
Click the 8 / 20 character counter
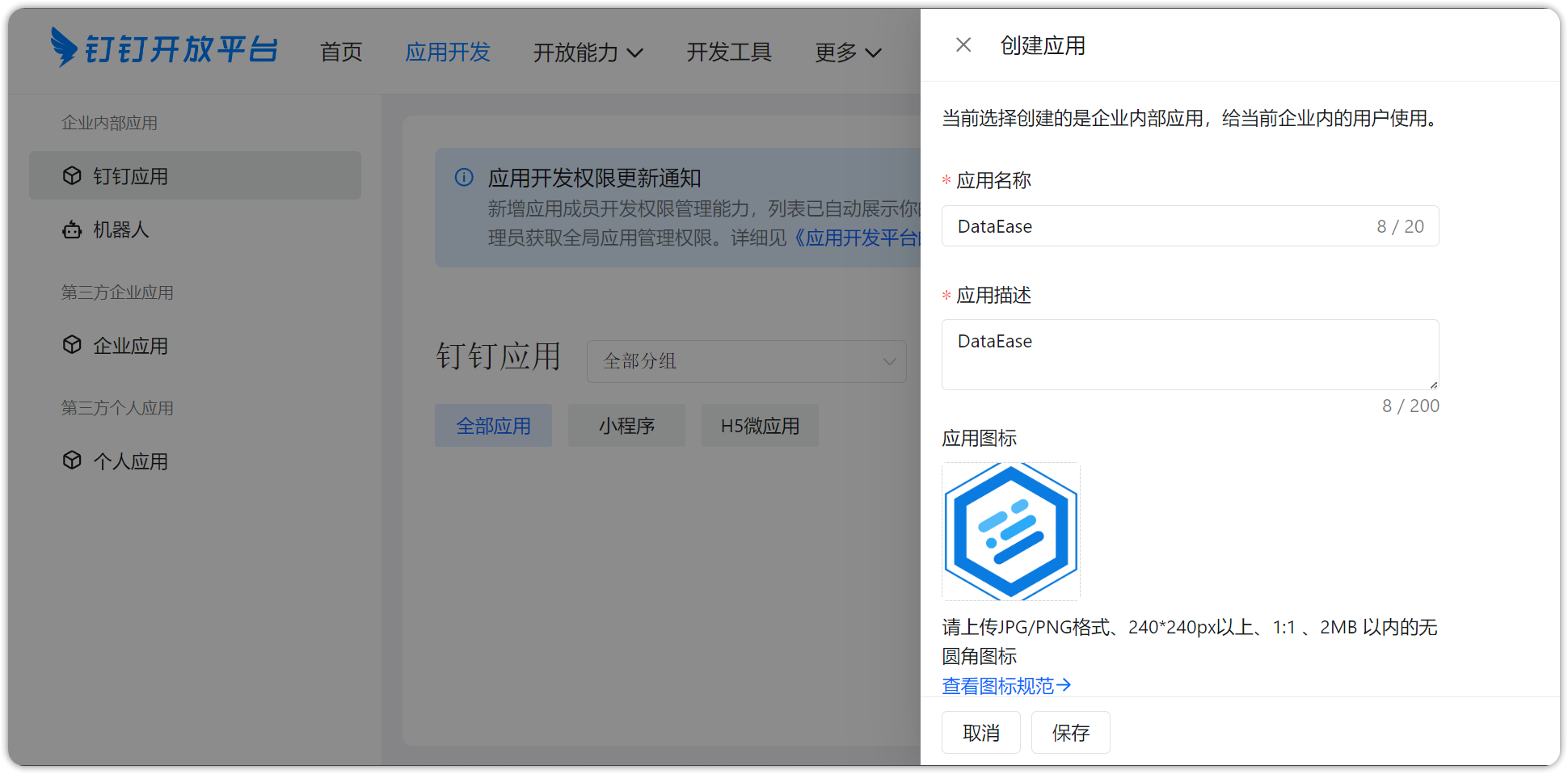click(x=1400, y=227)
